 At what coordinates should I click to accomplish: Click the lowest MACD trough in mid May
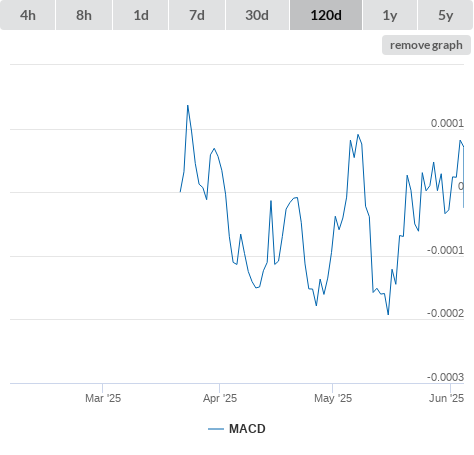point(388,314)
